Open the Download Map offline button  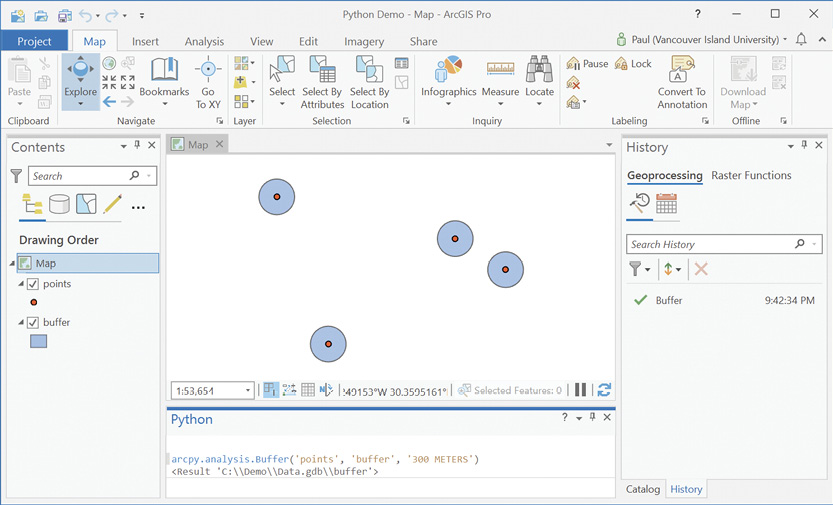click(x=743, y=83)
